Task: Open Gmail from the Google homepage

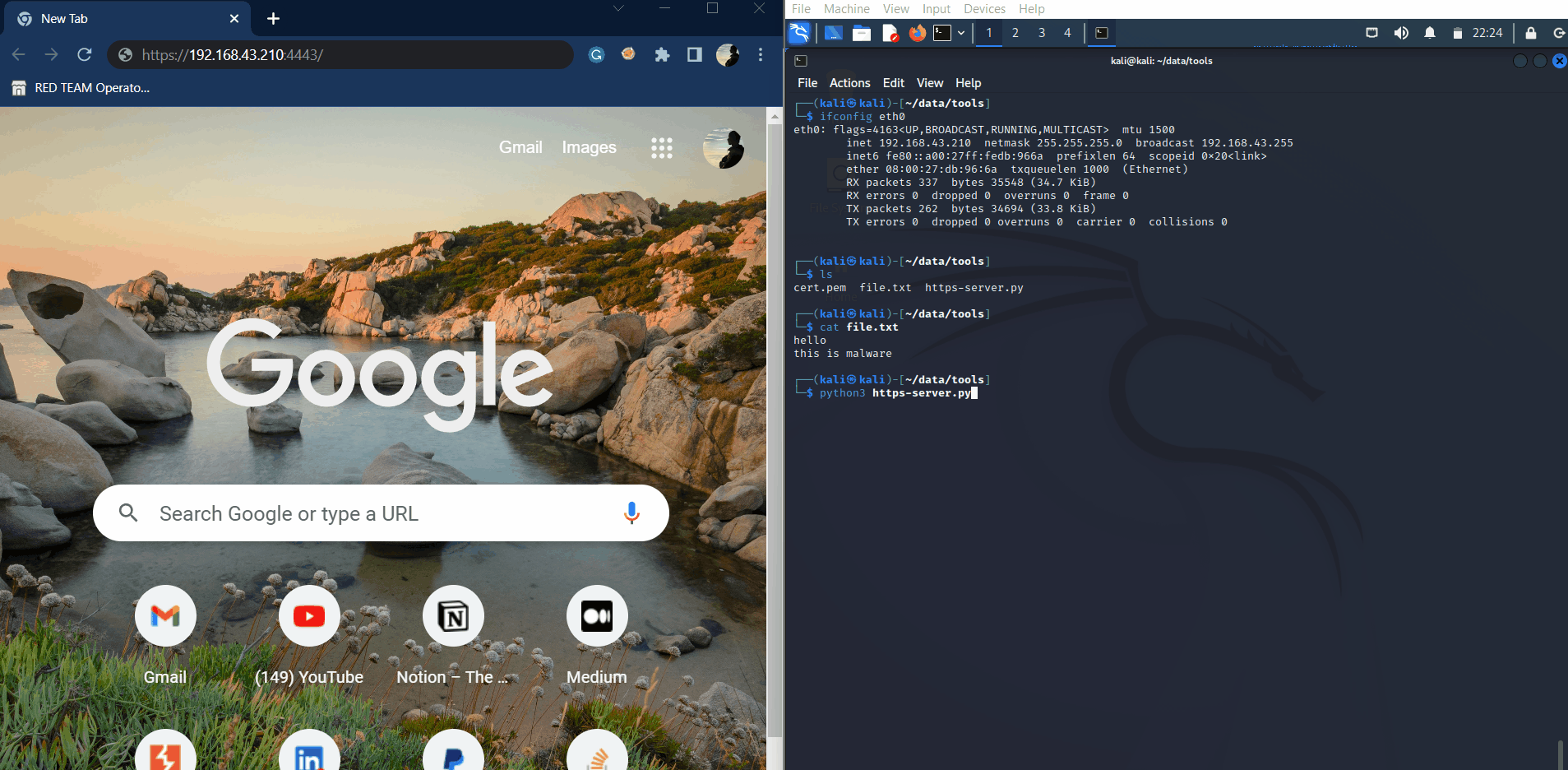Action: (520, 147)
